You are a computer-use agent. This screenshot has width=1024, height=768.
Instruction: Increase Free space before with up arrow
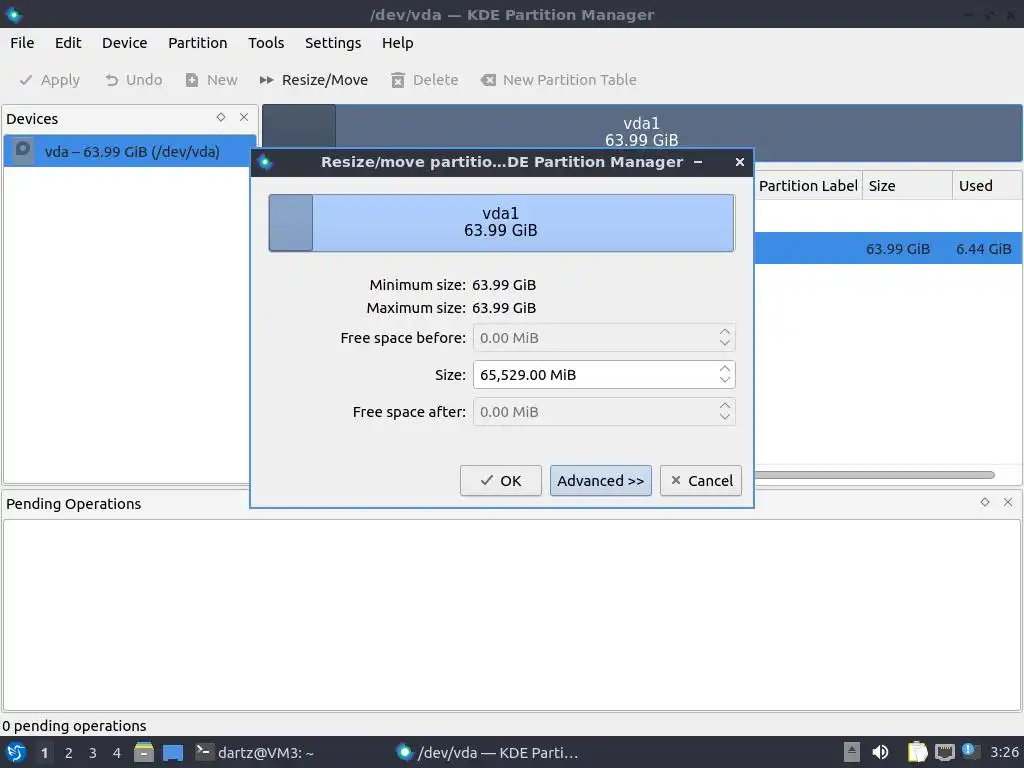pos(725,332)
